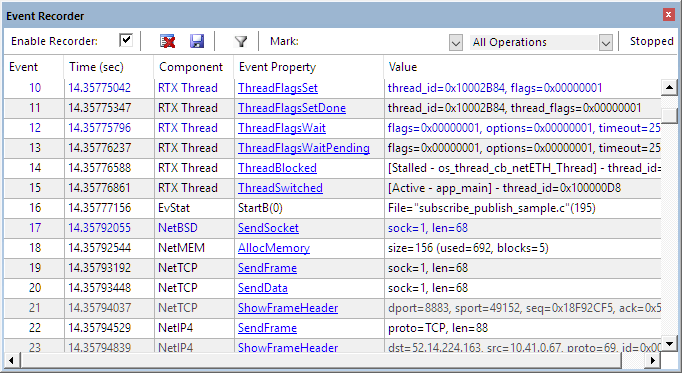Viewport: 682px width, 373px height.
Task: Sort by the Time (sec) column header
Action: tap(96, 67)
